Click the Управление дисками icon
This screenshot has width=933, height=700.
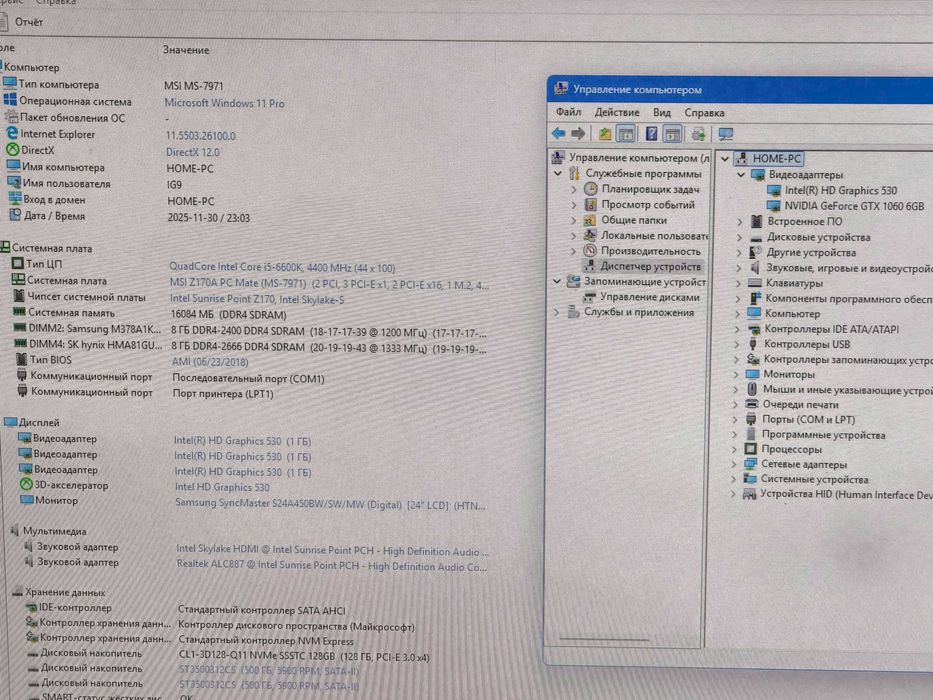[x=589, y=296]
